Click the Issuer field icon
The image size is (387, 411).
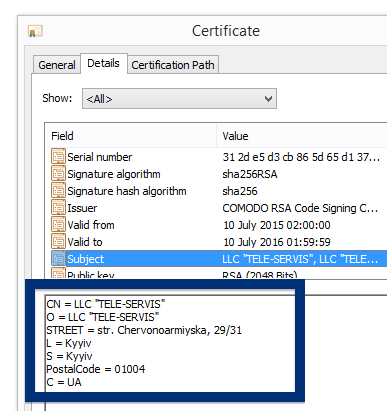[x=58, y=208]
